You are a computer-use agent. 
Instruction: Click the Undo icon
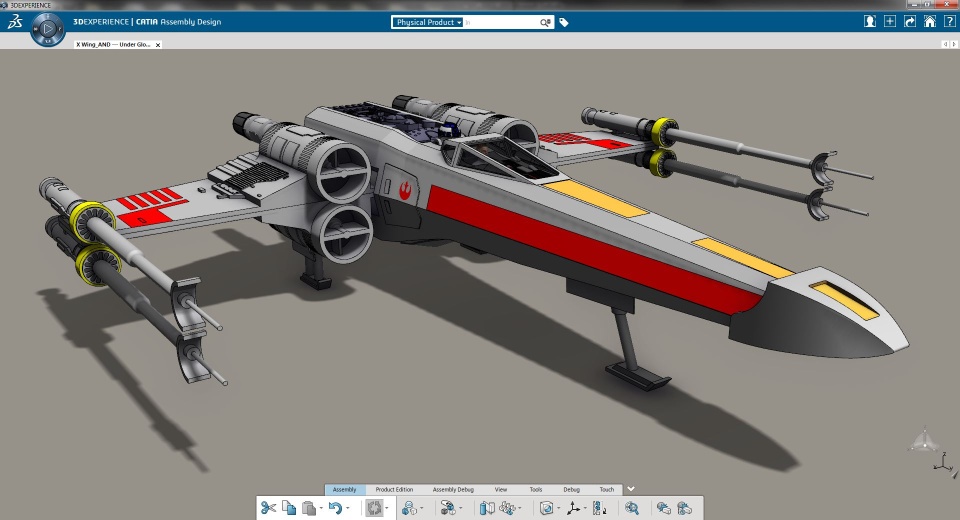point(335,508)
